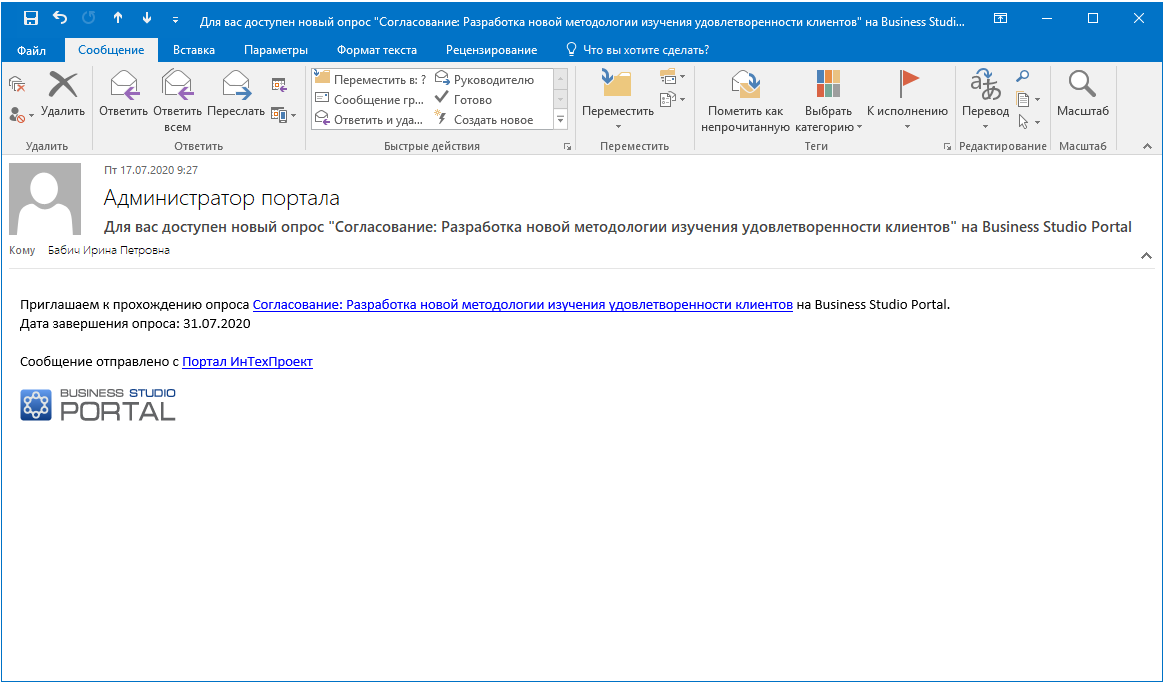Open the Согласование survey hyperlink
1165x684 pixels.
(522, 305)
